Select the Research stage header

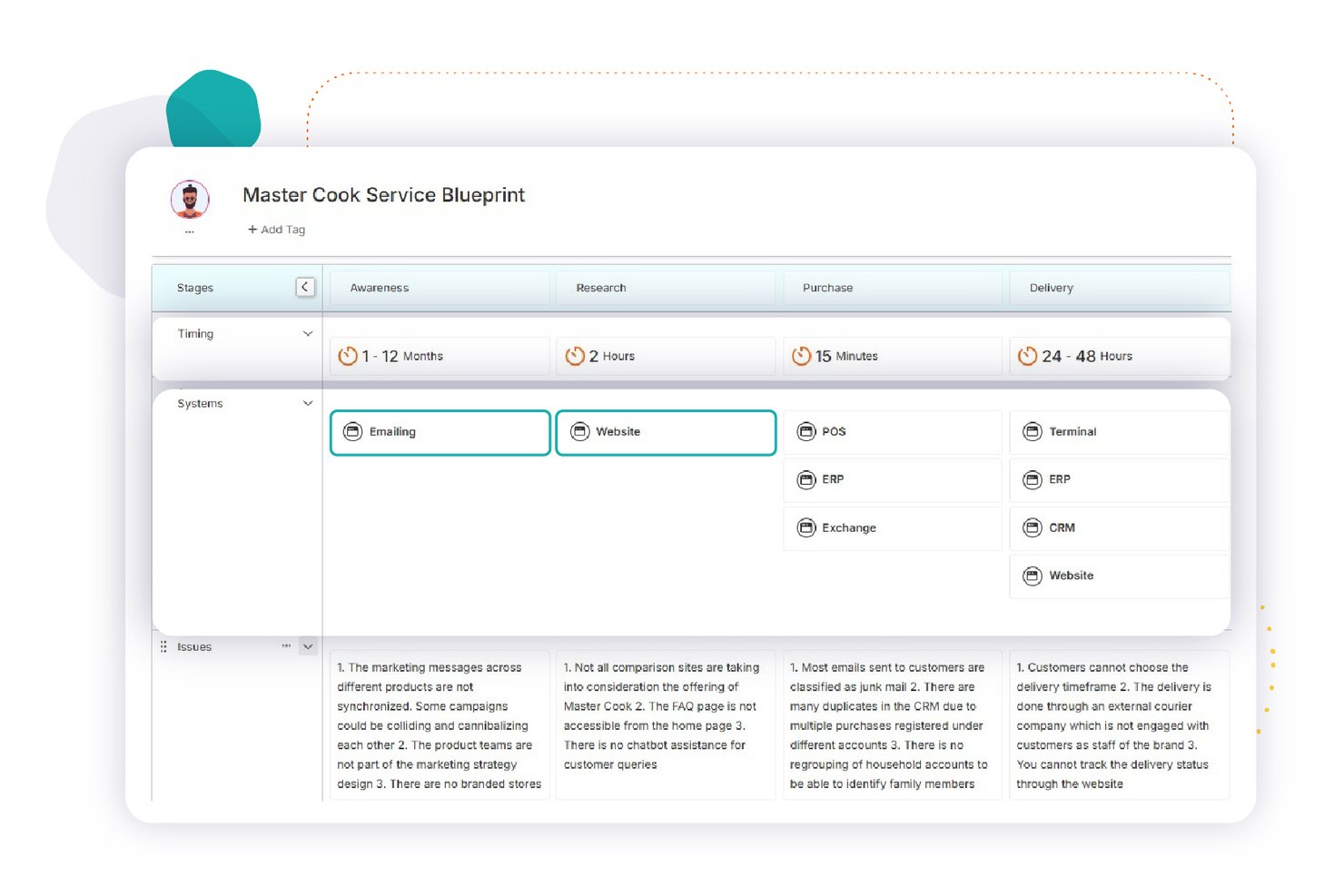point(666,288)
